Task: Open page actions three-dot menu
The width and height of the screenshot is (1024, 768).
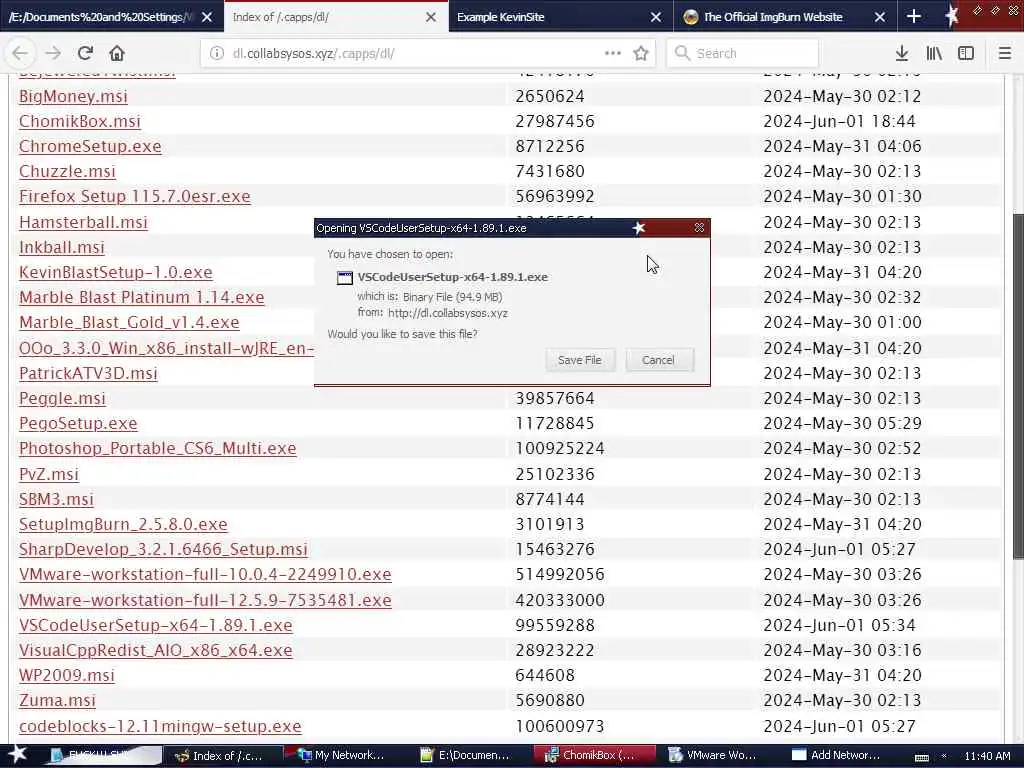Action: (x=613, y=53)
